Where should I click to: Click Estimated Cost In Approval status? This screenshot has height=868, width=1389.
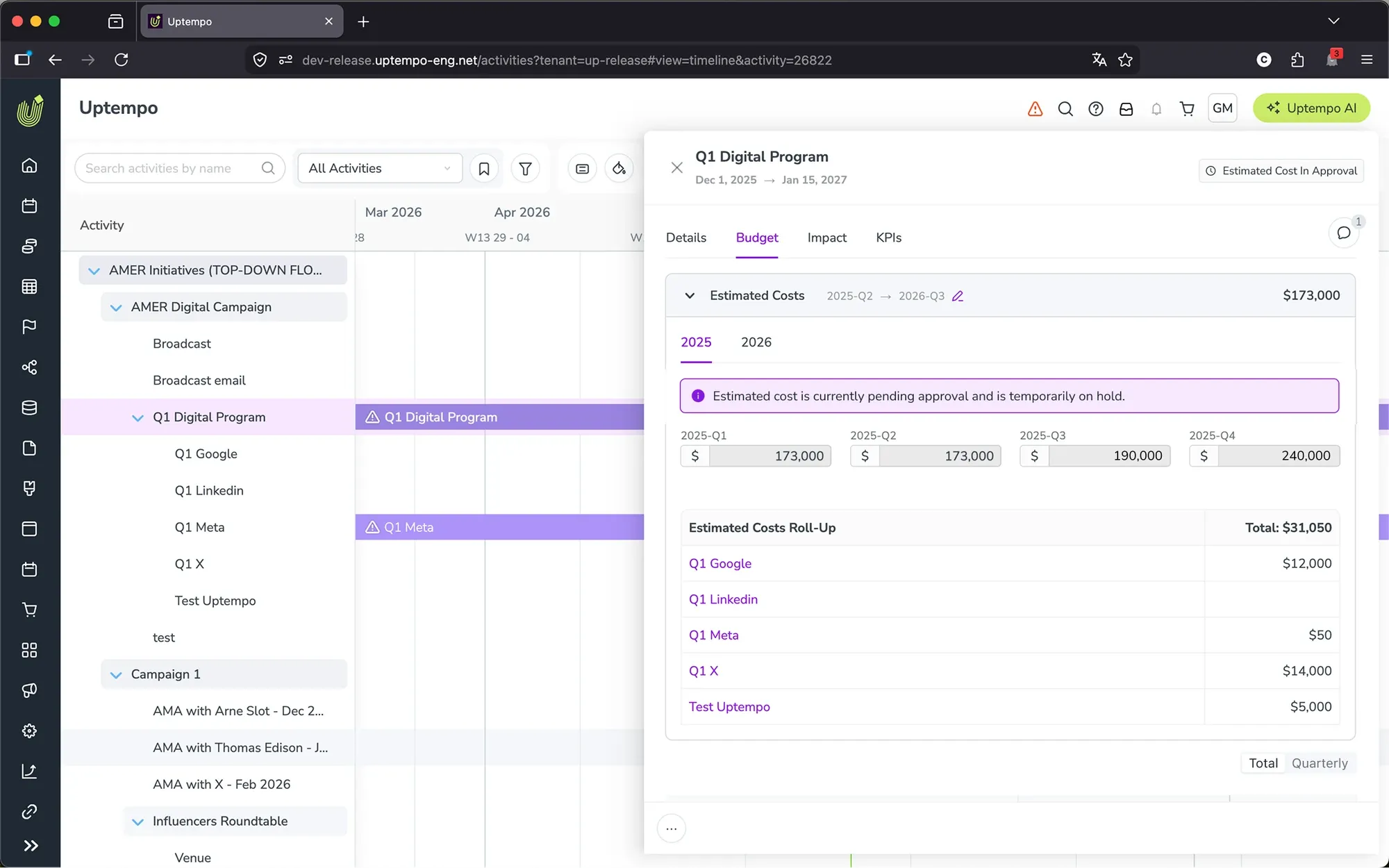pyautogui.click(x=1281, y=171)
